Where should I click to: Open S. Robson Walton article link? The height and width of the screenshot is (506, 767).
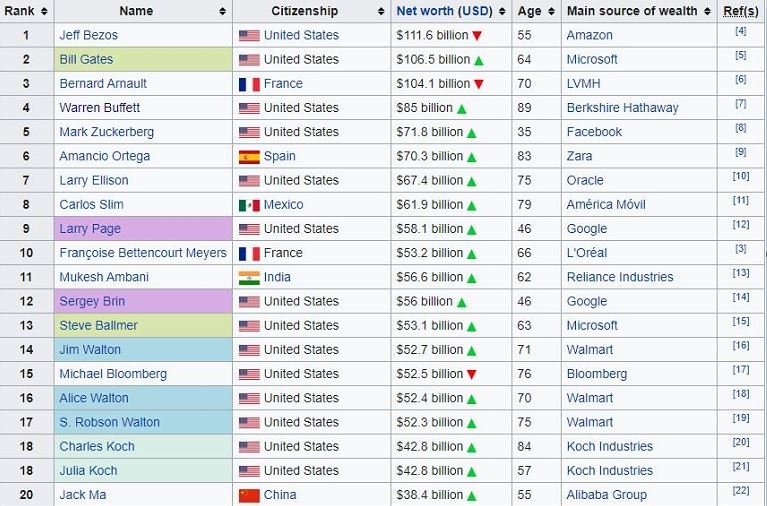point(110,422)
